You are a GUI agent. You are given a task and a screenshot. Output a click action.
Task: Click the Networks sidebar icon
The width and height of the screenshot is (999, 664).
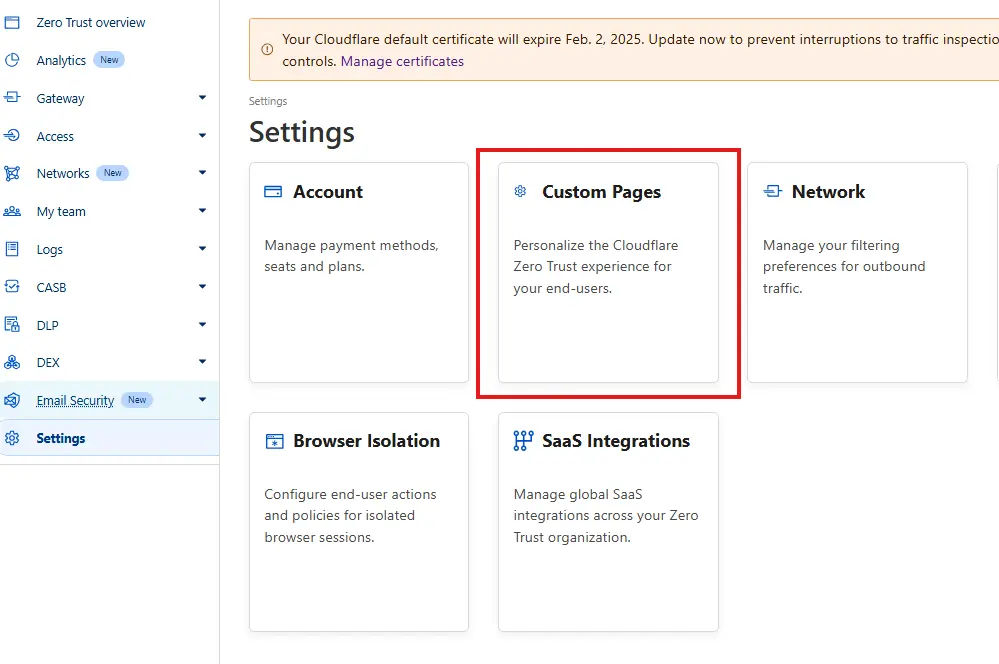tap(12, 173)
